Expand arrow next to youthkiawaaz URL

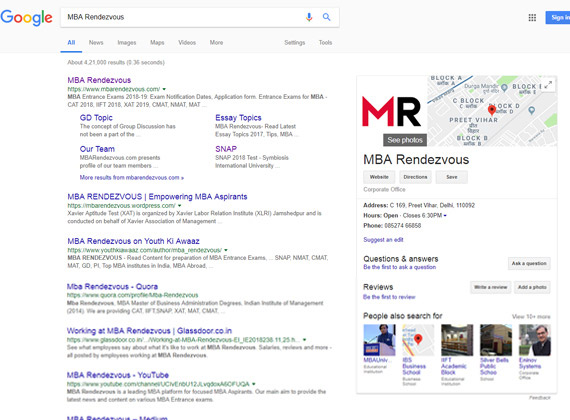tap(226, 250)
